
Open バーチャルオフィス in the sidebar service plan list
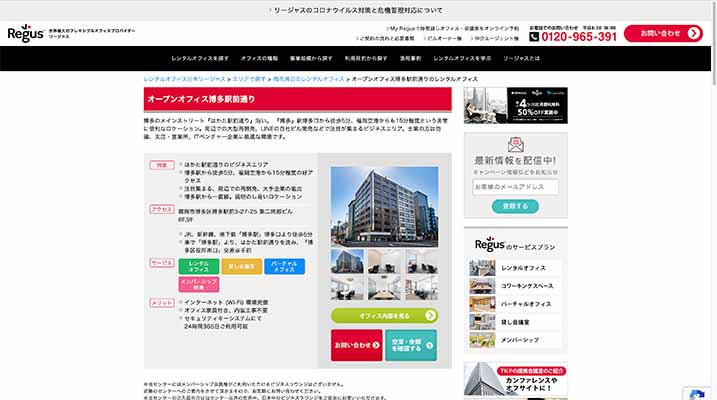(515, 304)
